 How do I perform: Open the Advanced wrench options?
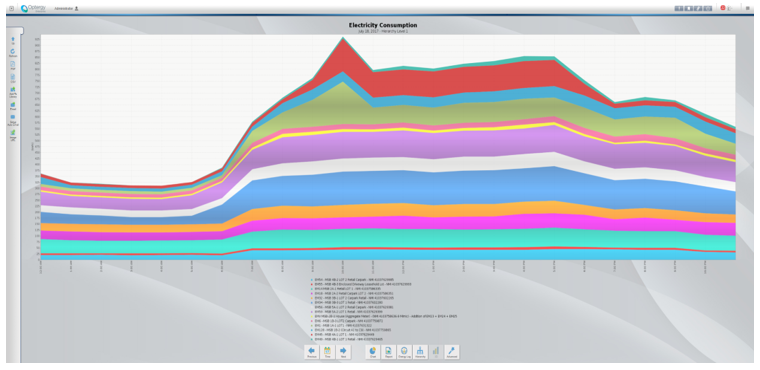[452, 352]
